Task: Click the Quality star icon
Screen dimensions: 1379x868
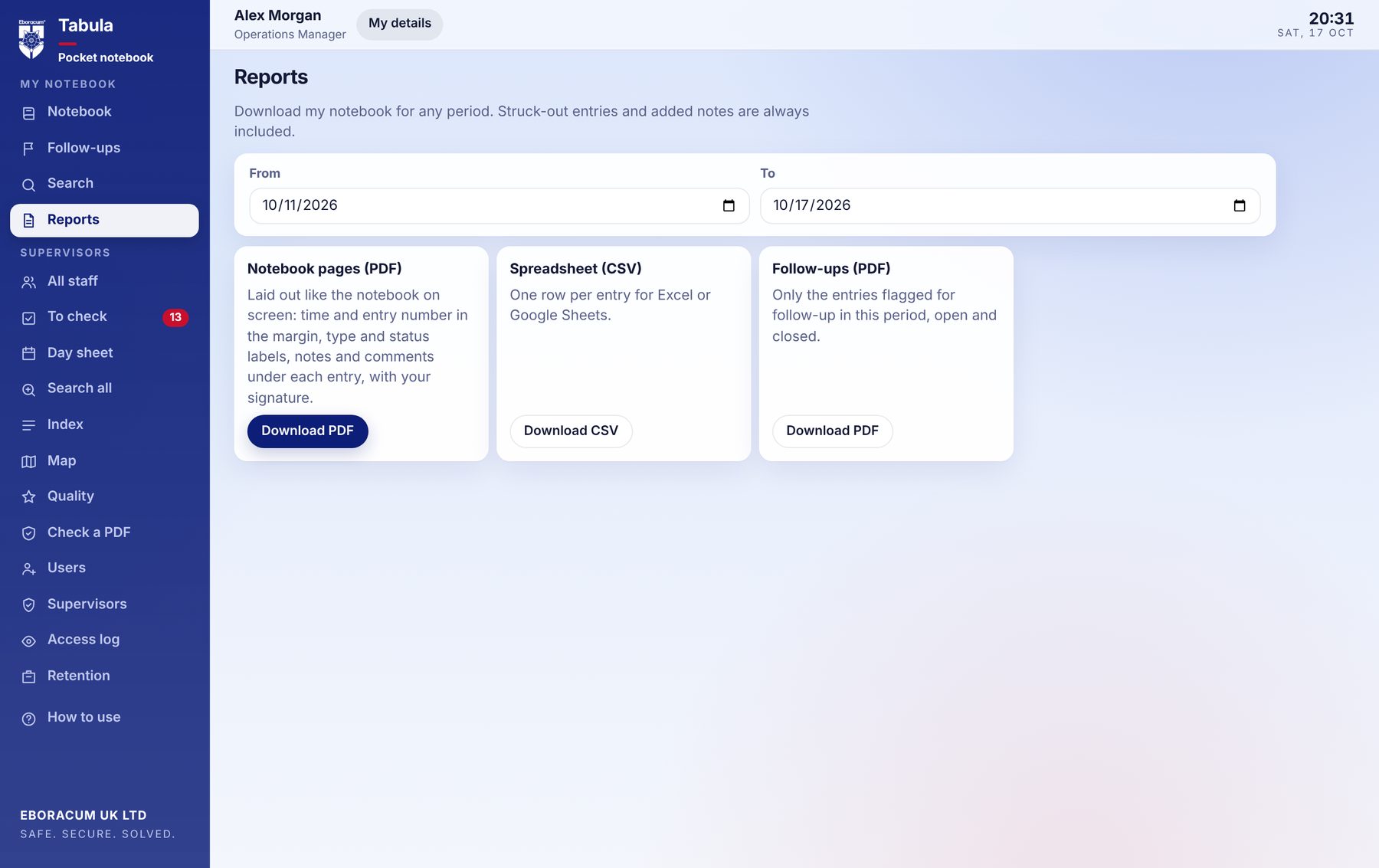Action: (x=29, y=497)
